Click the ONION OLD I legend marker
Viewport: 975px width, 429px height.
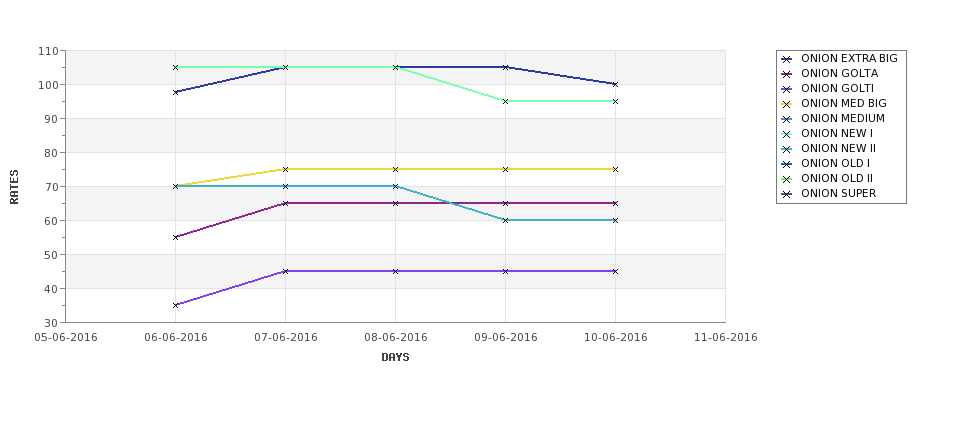787,164
